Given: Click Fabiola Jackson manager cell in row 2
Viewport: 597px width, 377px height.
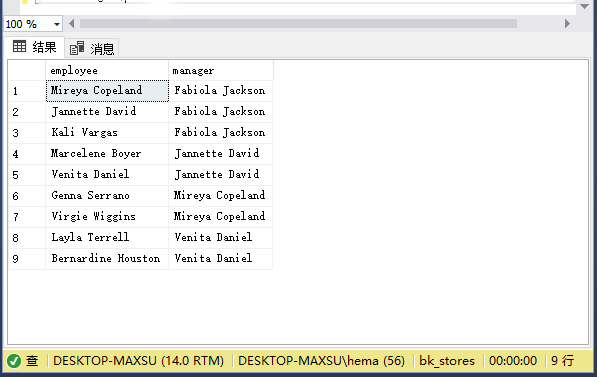Looking at the screenshot, I should point(220,112).
